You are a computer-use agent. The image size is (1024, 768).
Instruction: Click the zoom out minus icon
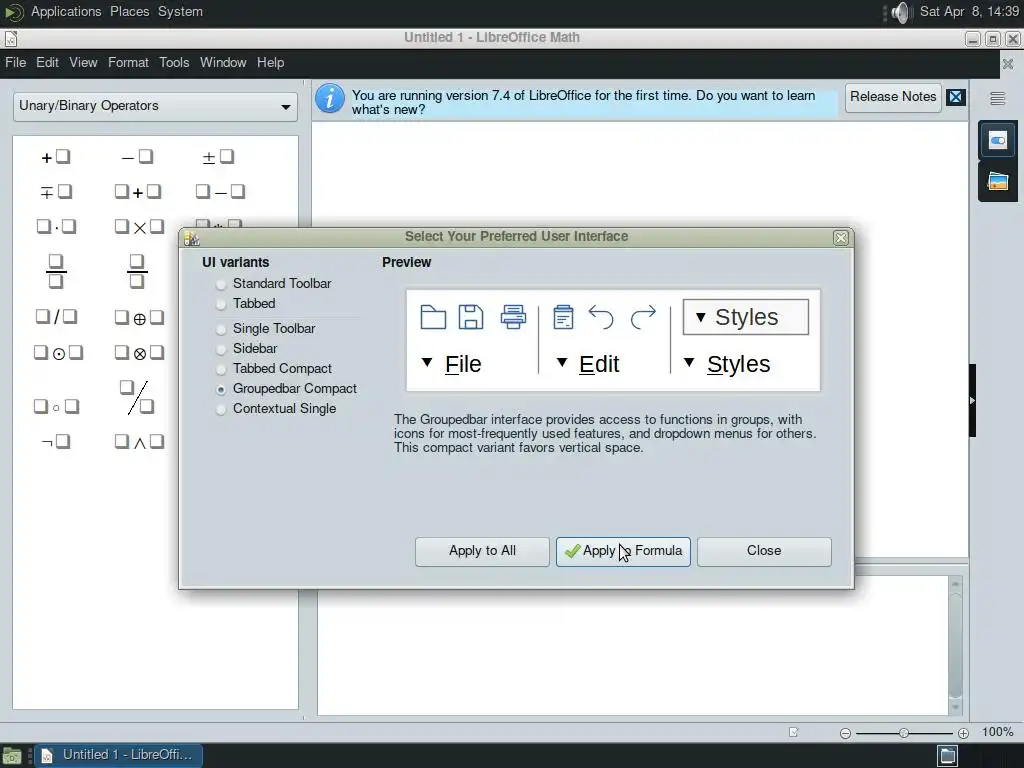(x=845, y=733)
